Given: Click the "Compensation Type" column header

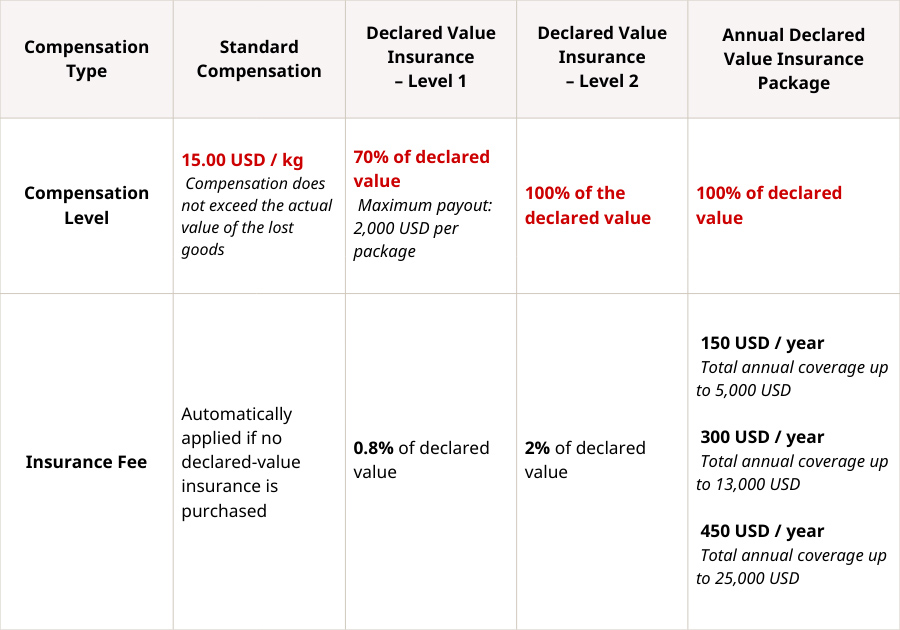Looking at the screenshot, I should 86,59.
